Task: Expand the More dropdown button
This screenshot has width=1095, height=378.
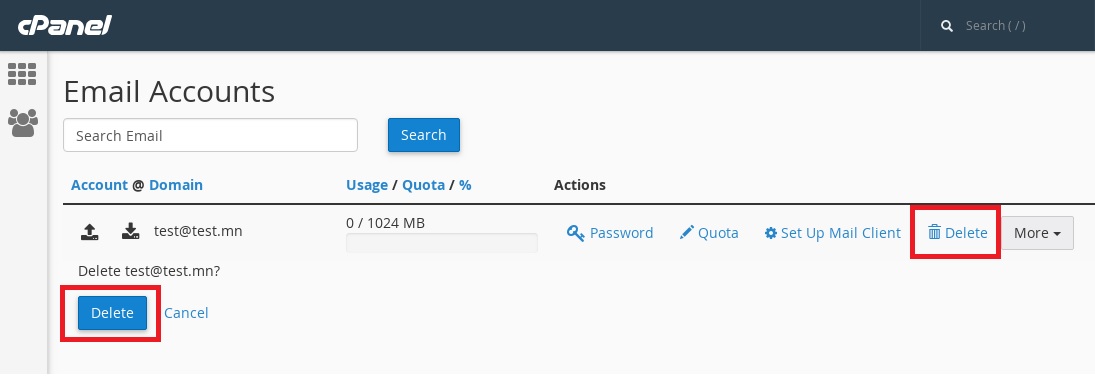Action: pos(1038,233)
